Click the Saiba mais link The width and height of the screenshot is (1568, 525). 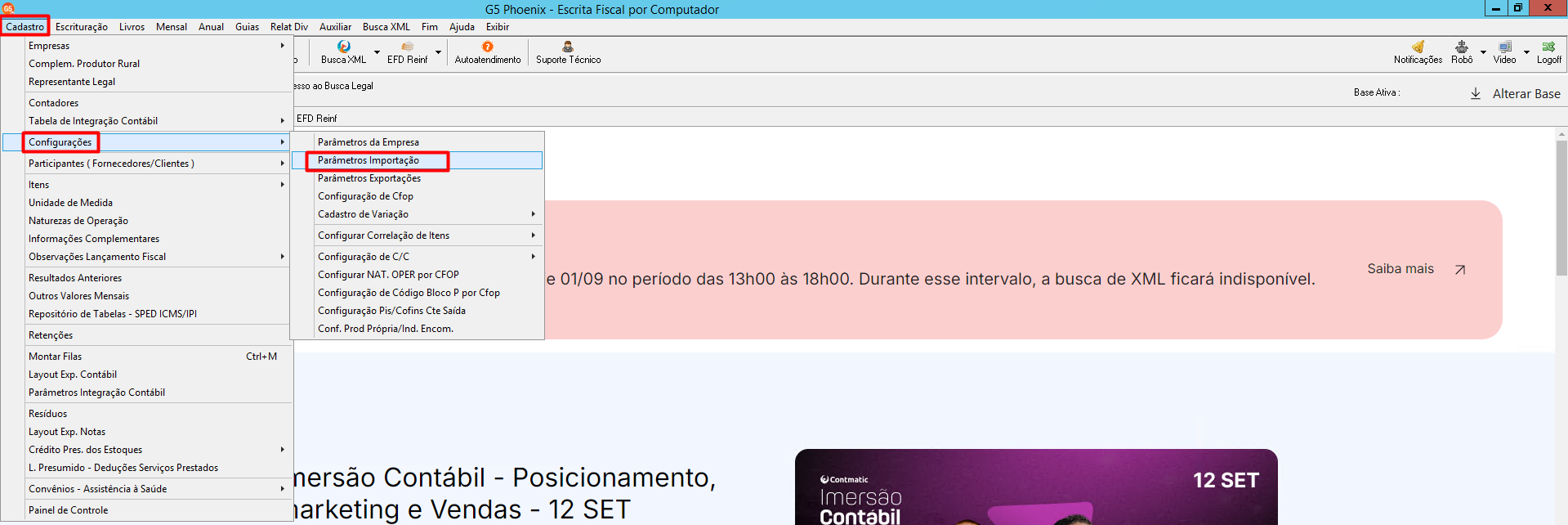click(x=1400, y=269)
